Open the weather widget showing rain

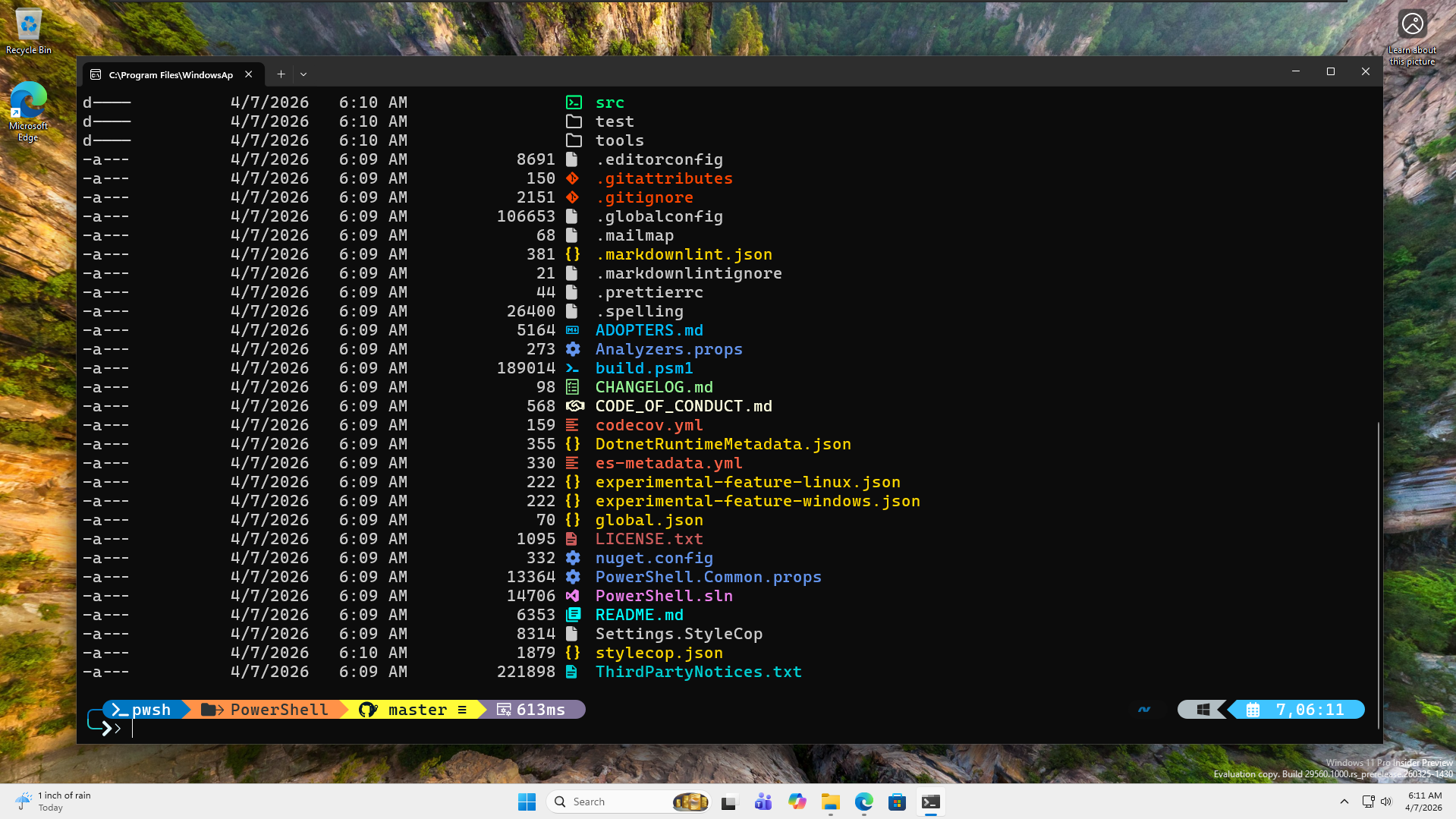click(53, 802)
